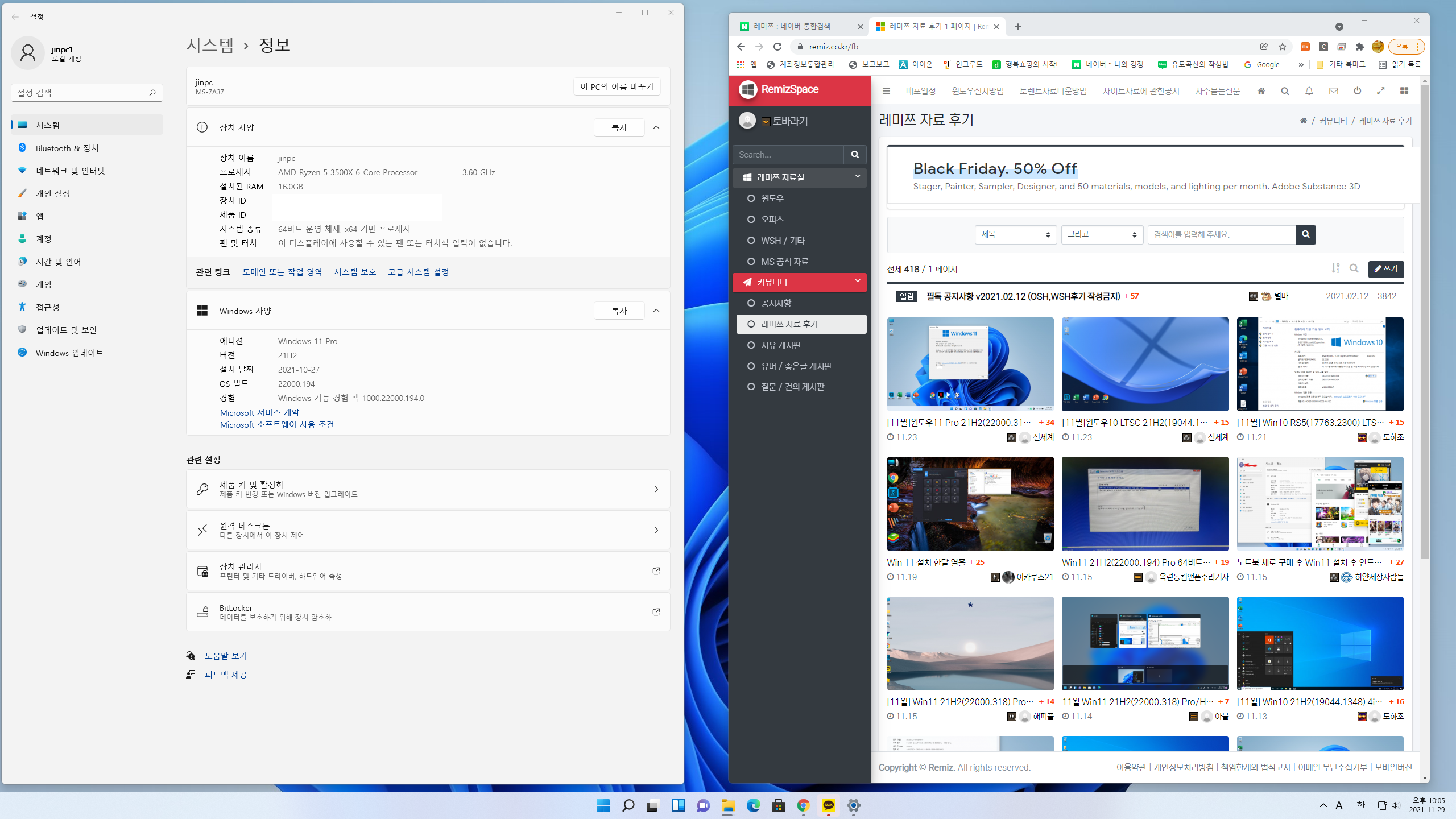Open 배포일정 in the site menu

pyautogui.click(x=920, y=91)
